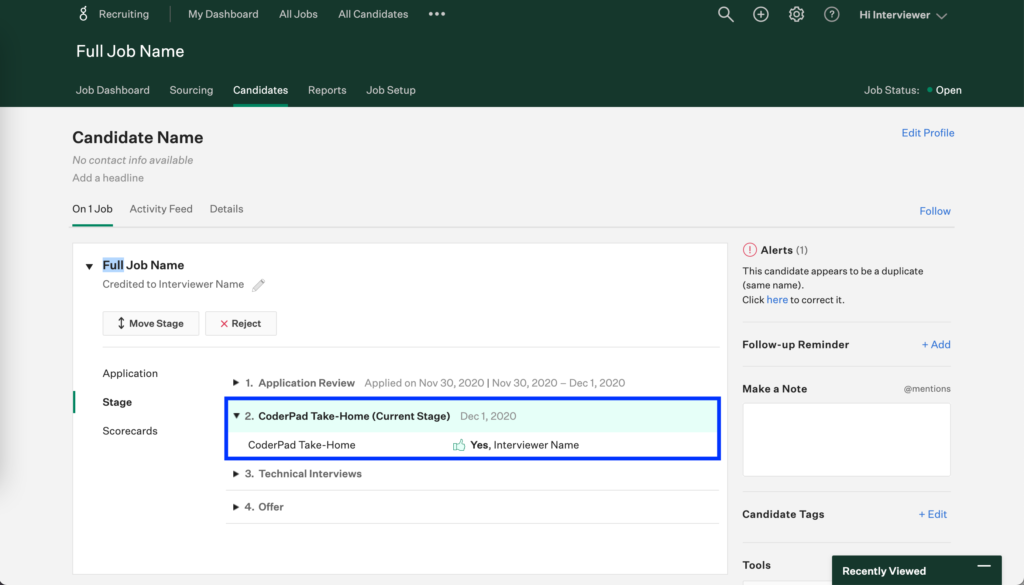Click inside the Make a Note field
The height and width of the screenshot is (585, 1024).
pyautogui.click(x=845, y=440)
